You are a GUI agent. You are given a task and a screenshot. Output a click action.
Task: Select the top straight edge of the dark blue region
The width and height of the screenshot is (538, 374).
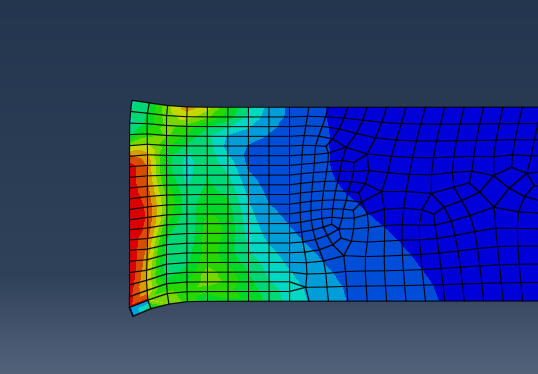pyautogui.click(x=432, y=107)
